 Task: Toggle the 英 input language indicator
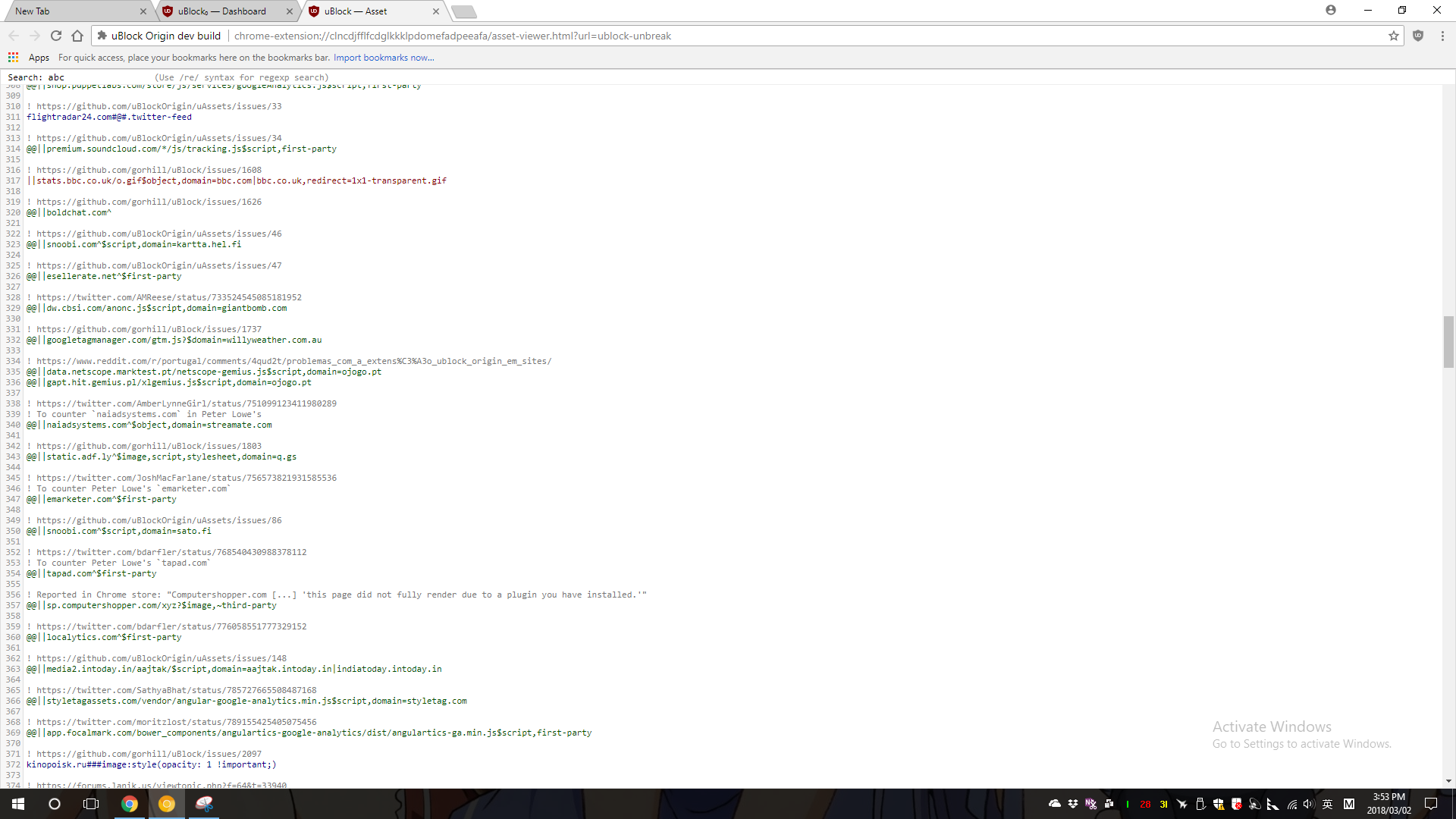(x=1329, y=805)
